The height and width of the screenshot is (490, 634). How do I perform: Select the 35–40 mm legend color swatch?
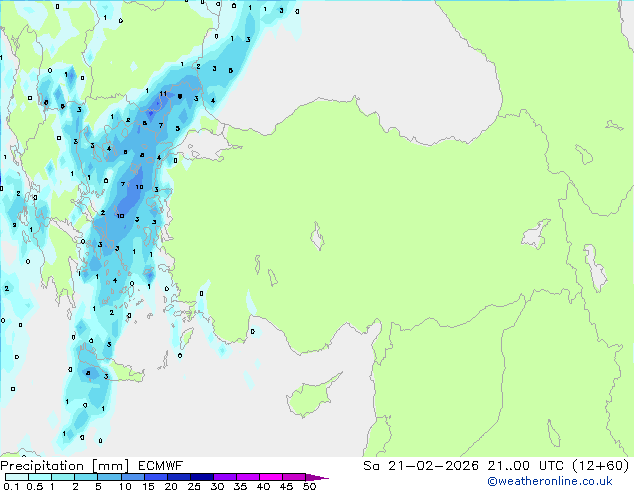pos(247,477)
